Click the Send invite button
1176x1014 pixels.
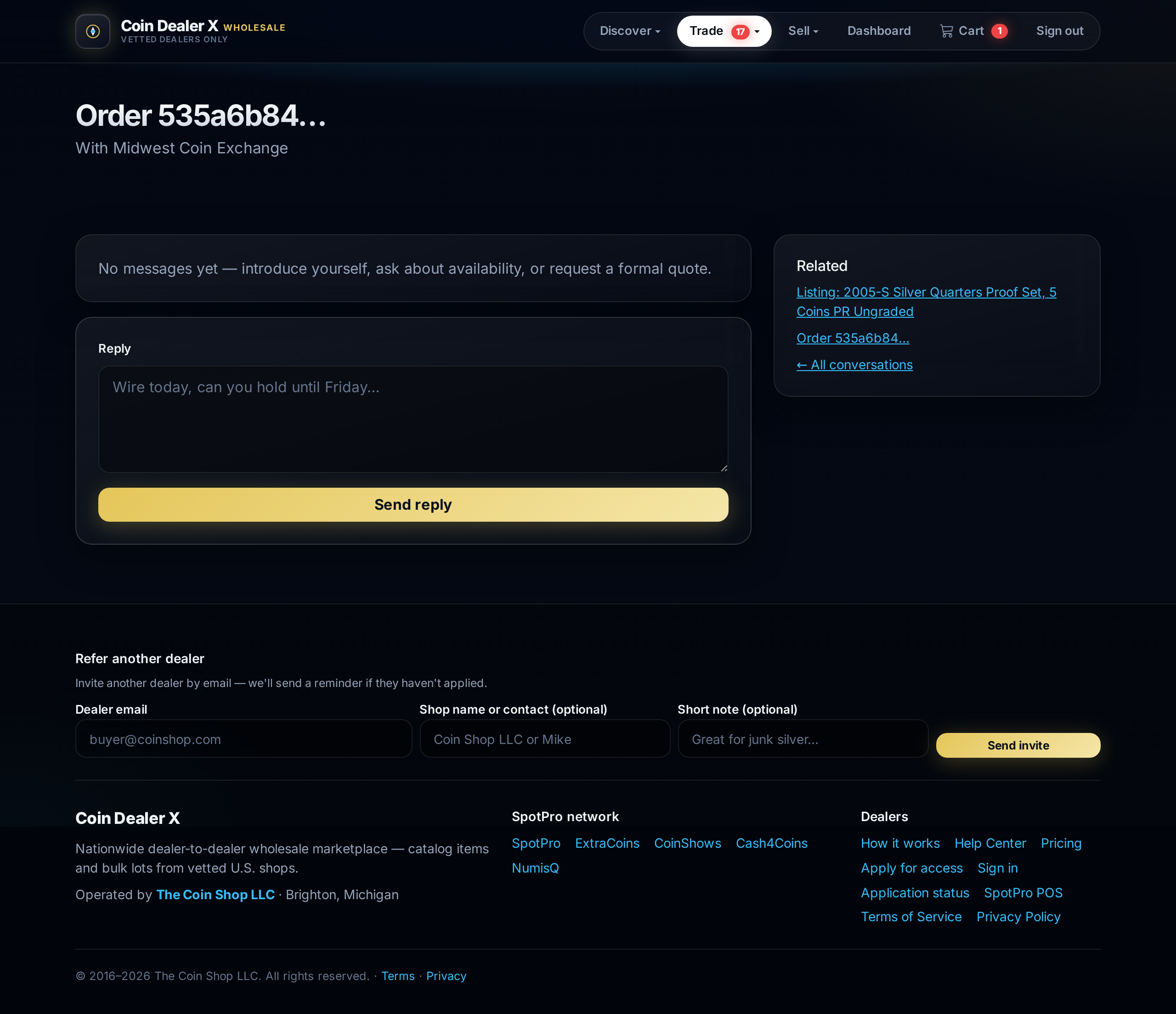[x=1018, y=746]
